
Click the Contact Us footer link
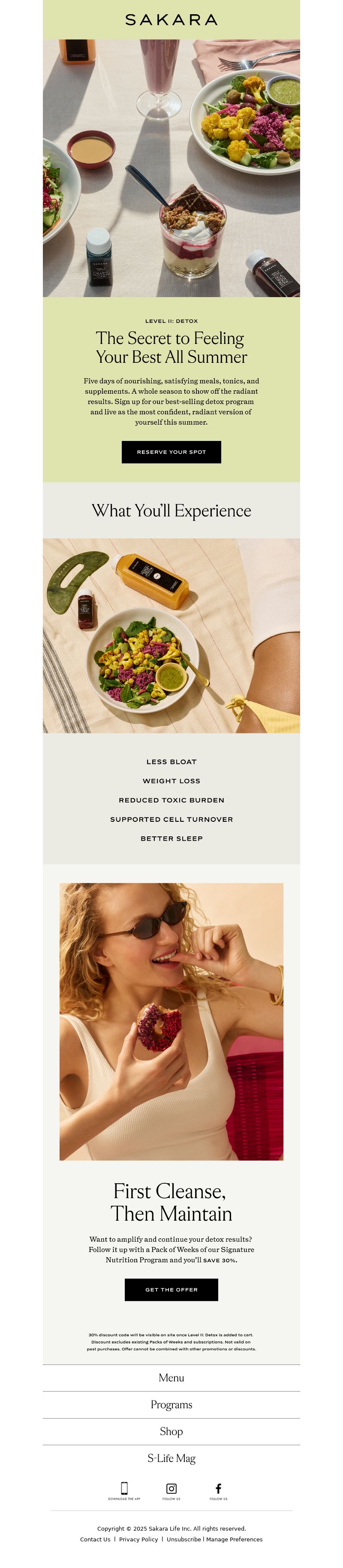[96, 1539]
